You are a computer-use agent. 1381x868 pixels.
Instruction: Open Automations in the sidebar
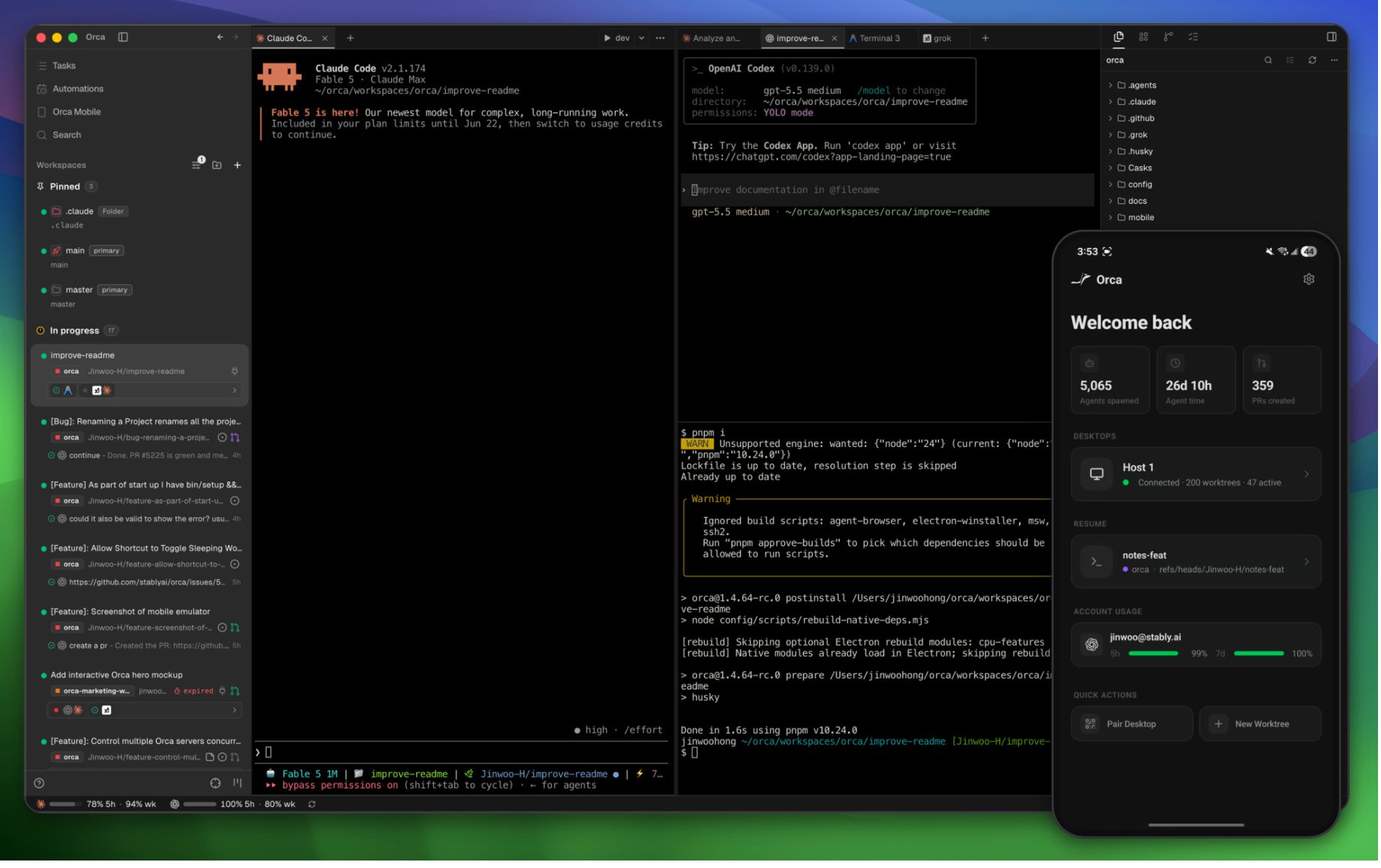tap(77, 89)
